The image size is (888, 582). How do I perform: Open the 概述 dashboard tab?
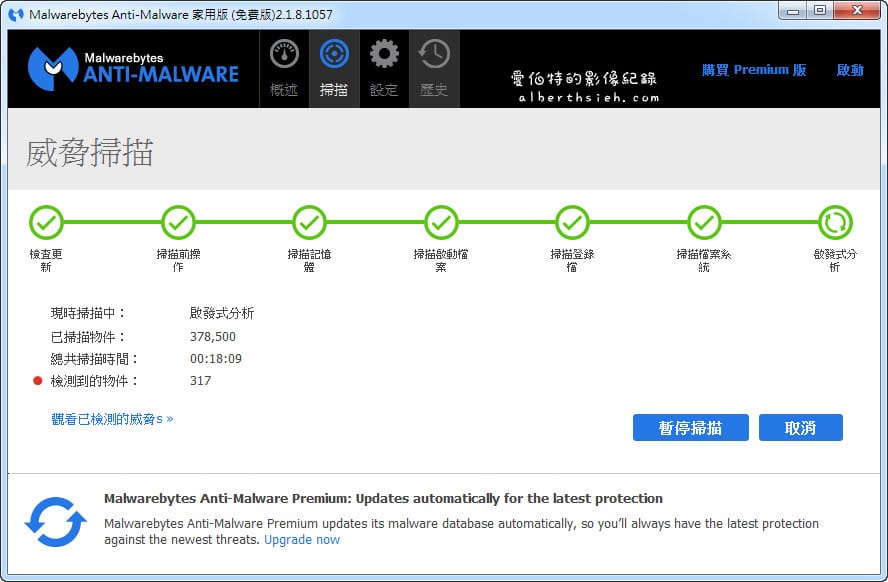click(x=284, y=69)
